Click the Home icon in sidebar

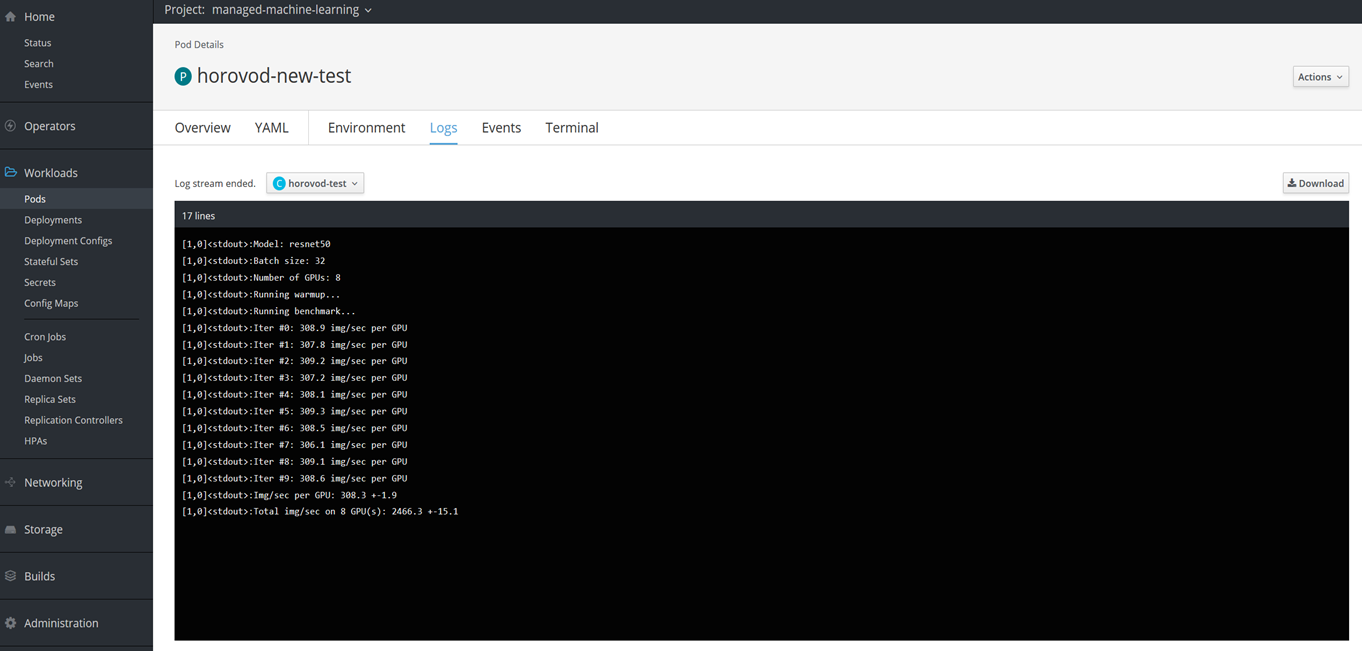click(11, 17)
